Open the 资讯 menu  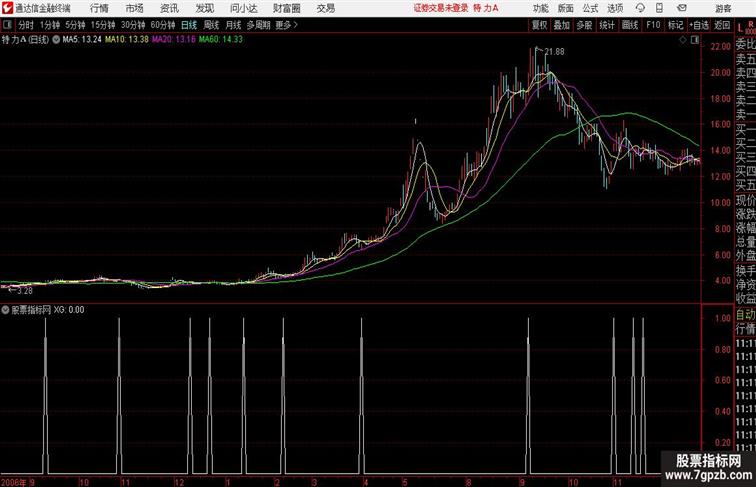169,8
